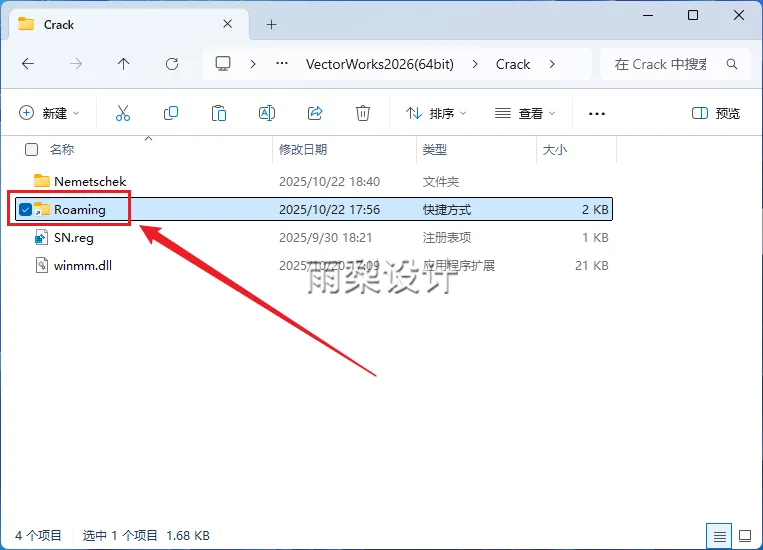This screenshot has height=550, width=763.
Task: Click the 应用程序扩展 type cell
Action: tap(458, 266)
